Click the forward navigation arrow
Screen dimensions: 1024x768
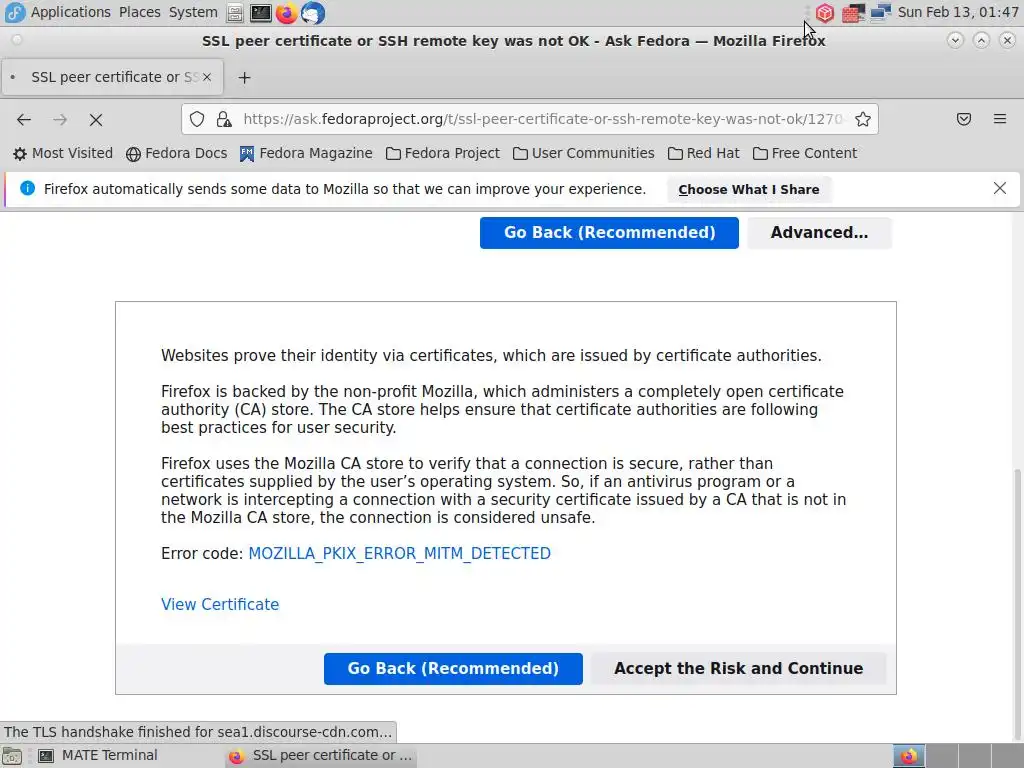(60, 120)
